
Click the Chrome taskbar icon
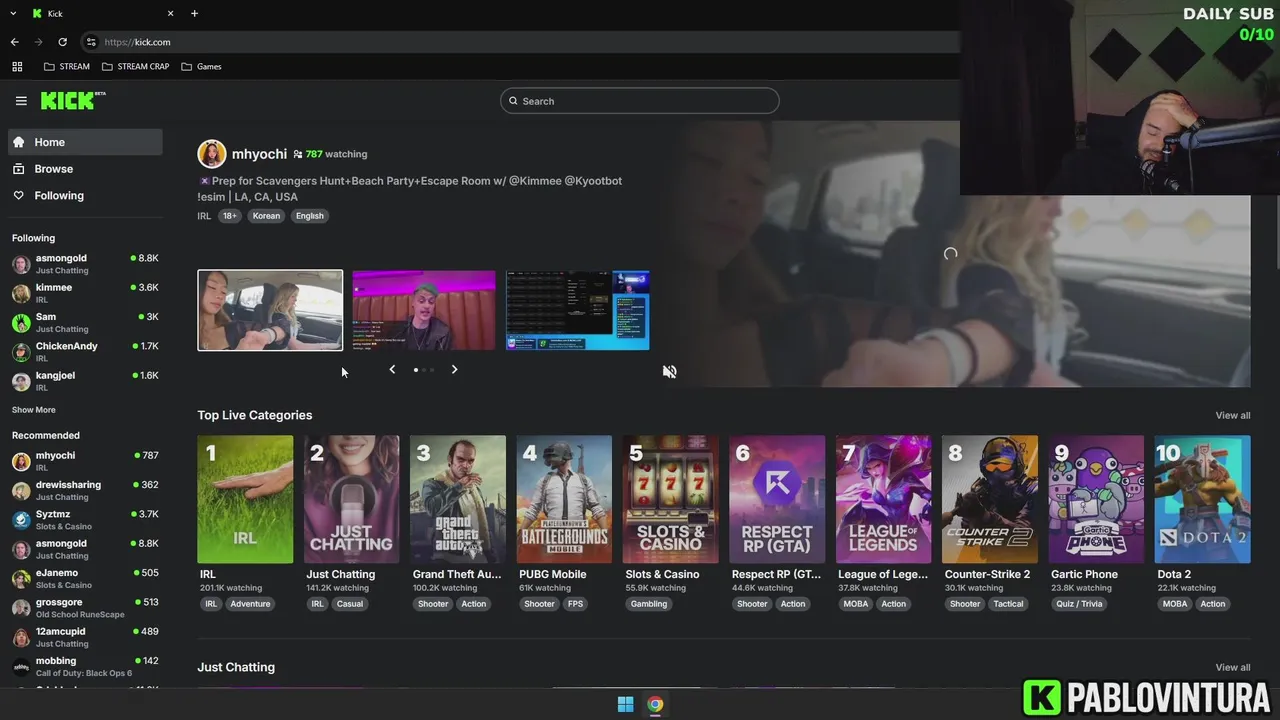655,704
